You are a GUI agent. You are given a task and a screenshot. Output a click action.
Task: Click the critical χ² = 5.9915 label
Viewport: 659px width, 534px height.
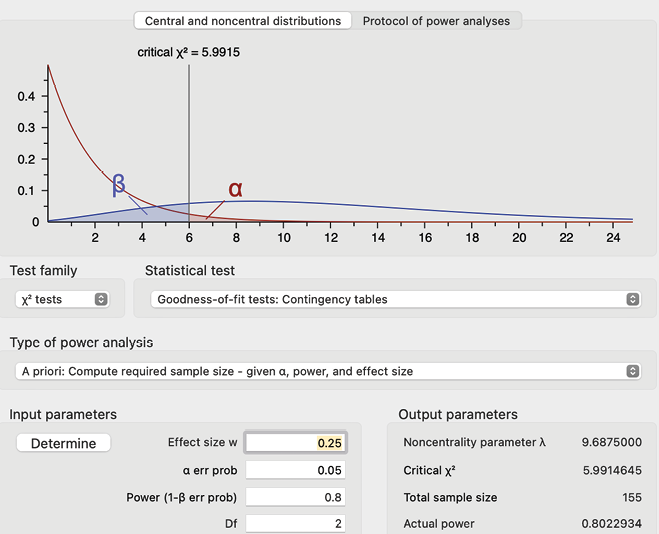point(188,52)
